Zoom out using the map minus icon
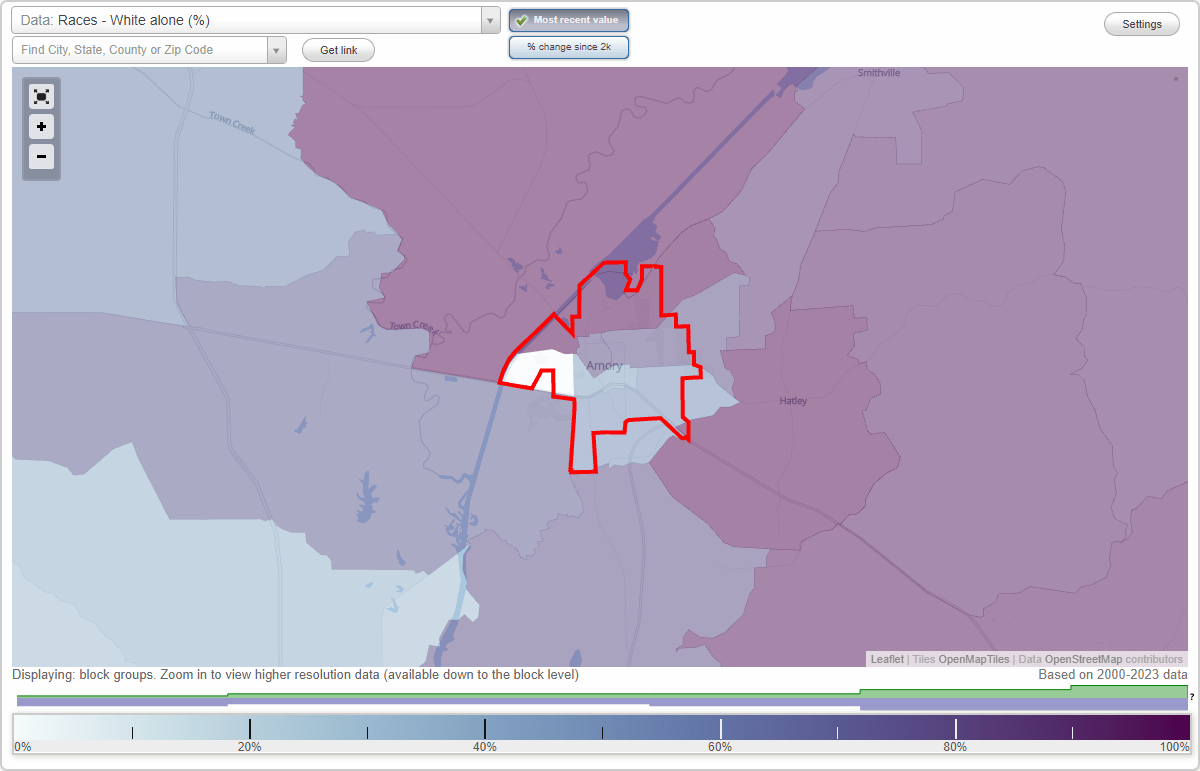The width and height of the screenshot is (1200, 771). click(41, 157)
